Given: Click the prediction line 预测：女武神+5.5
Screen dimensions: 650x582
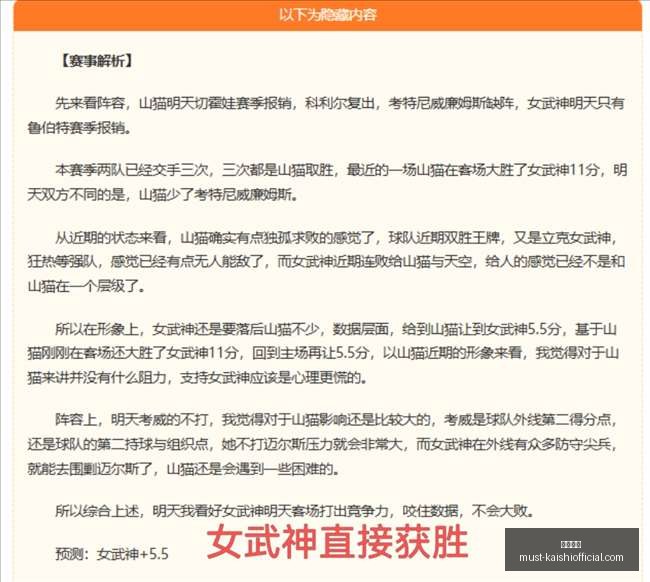Looking at the screenshot, I should coord(112,554).
